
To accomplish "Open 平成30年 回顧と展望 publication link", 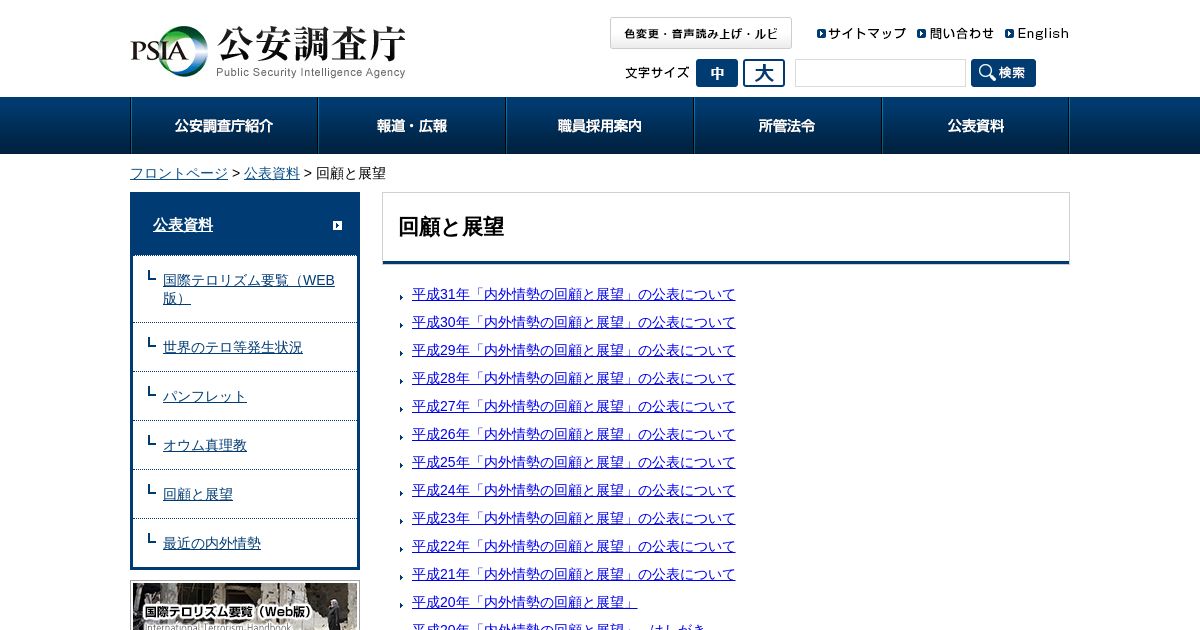I will tap(574, 322).
